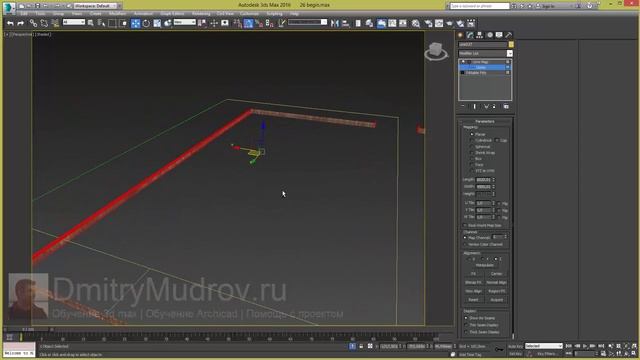
Task: Click the Align tool icon
Action: 346,24
